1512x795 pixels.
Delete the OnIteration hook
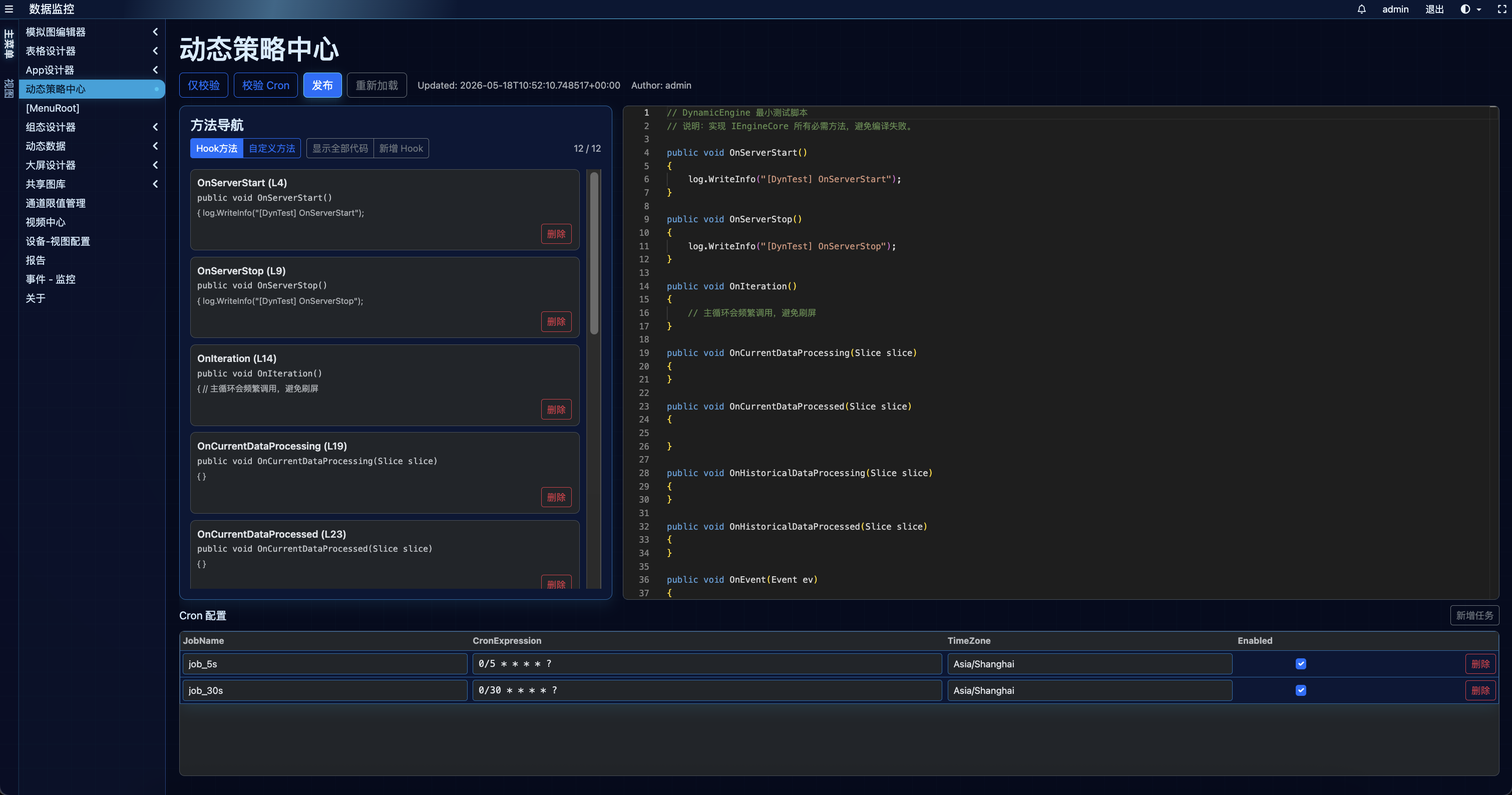click(x=556, y=410)
